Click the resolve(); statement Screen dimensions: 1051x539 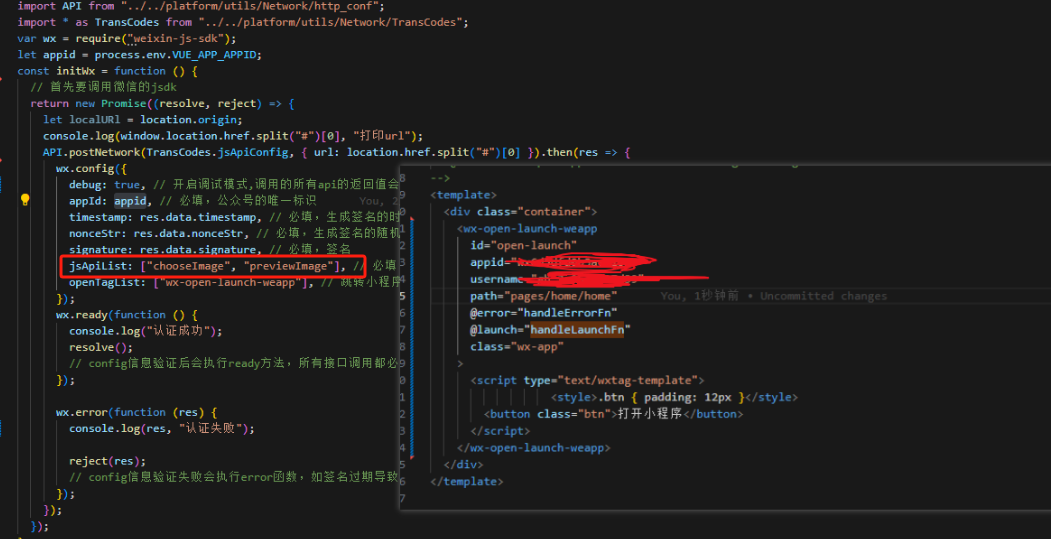tap(101, 347)
